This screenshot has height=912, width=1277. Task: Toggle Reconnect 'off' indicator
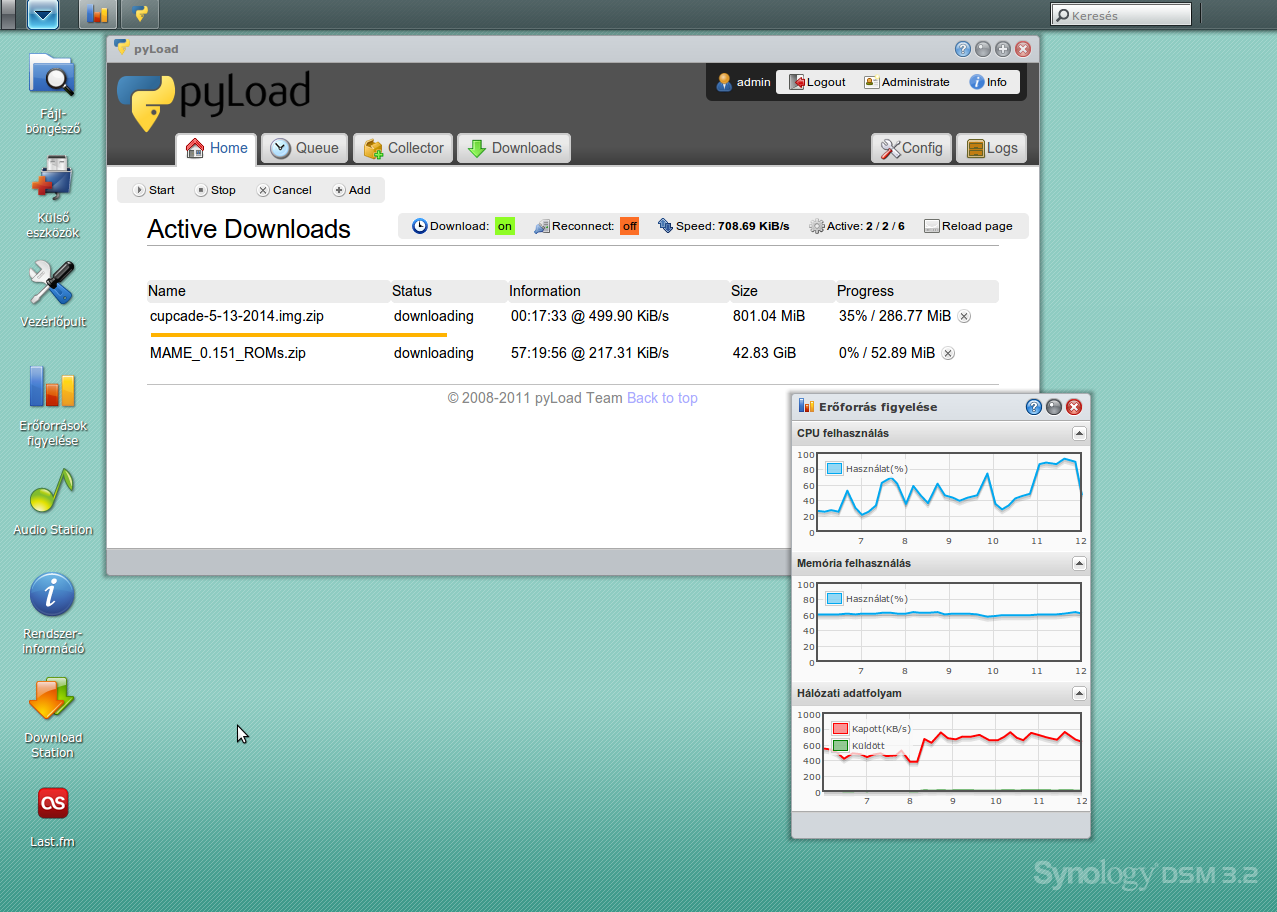click(x=629, y=226)
